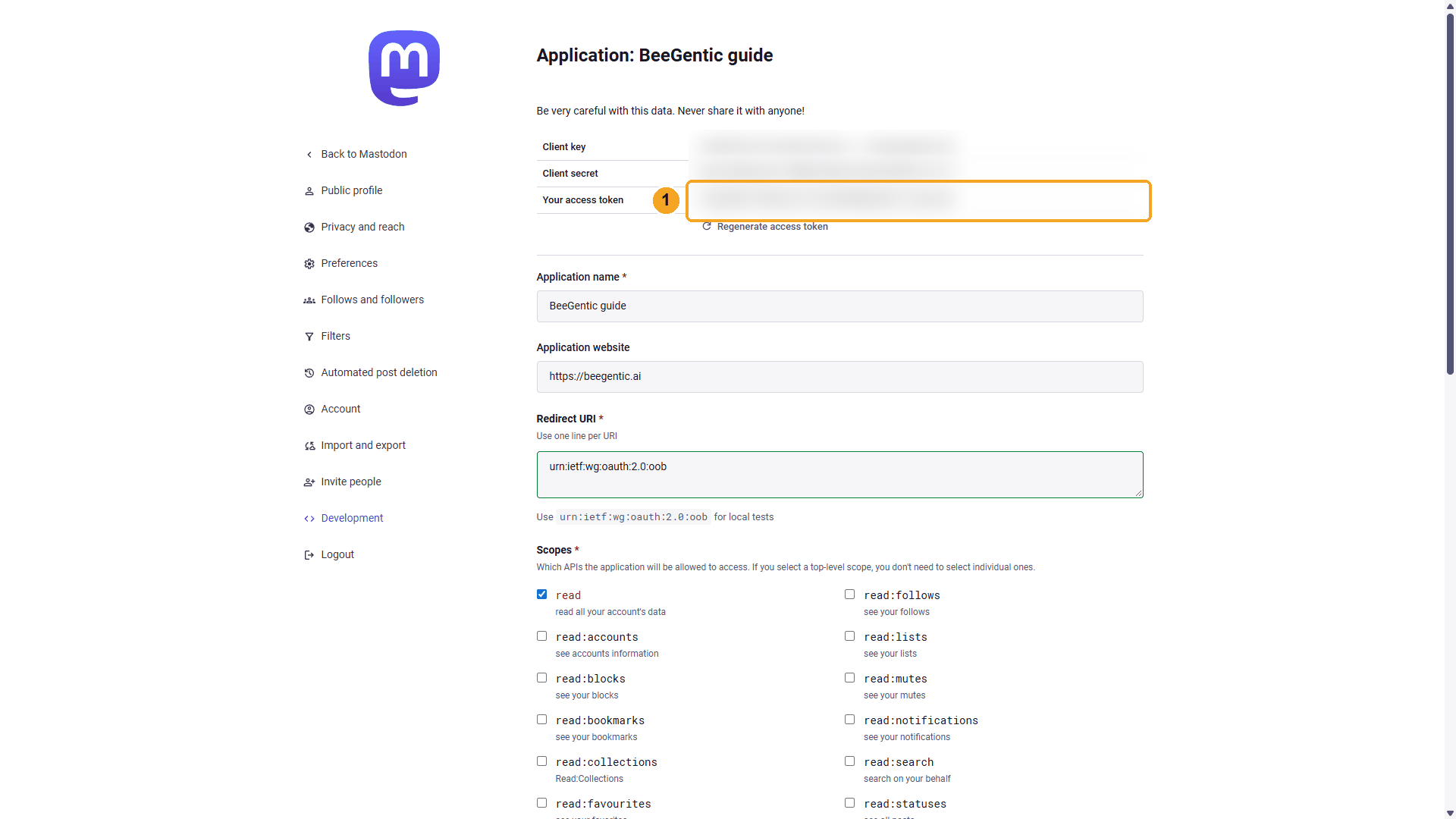Go to Follows and followers
The height and width of the screenshot is (819, 1456).
372,300
